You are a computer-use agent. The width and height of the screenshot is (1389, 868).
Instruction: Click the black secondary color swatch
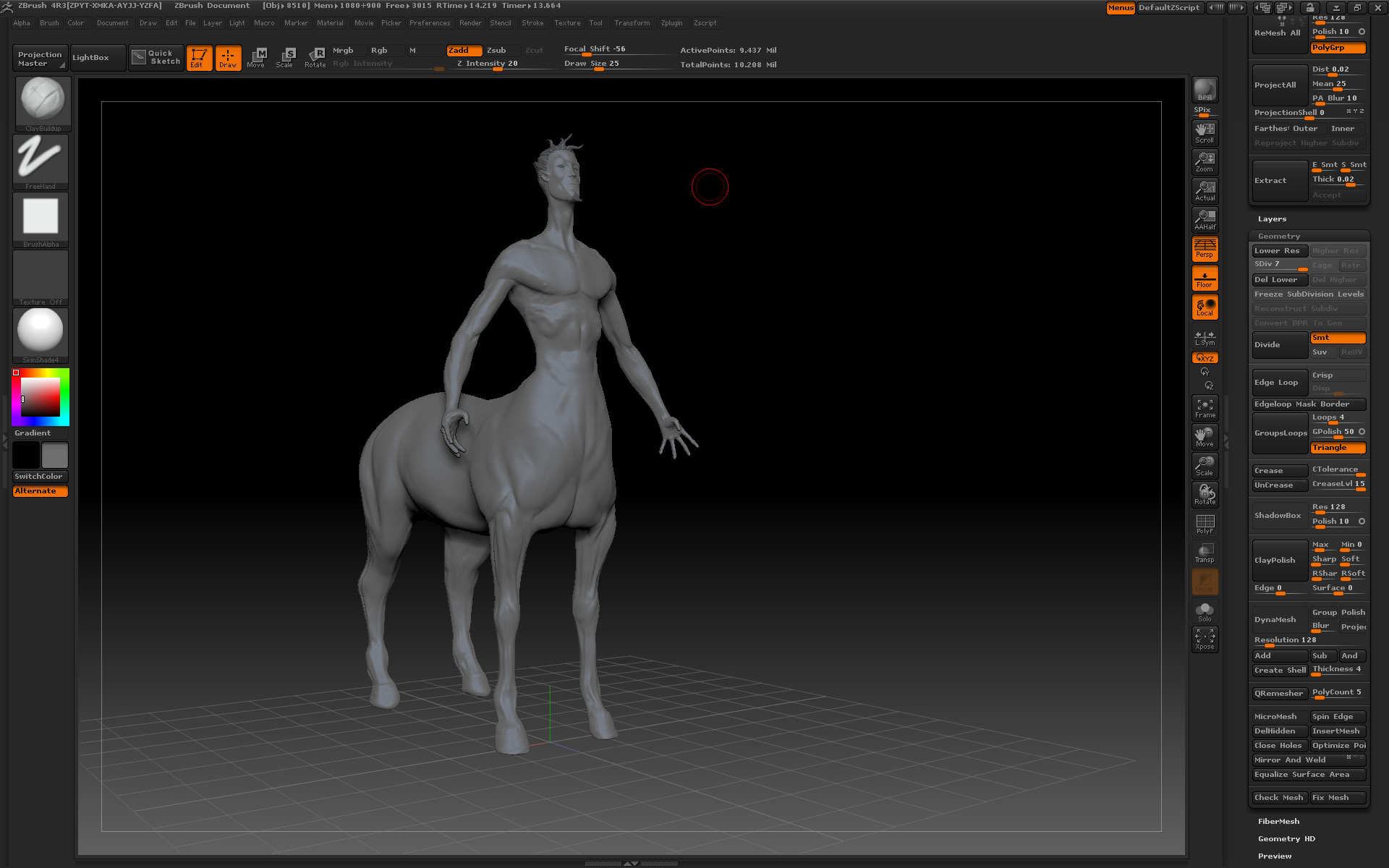click(26, 455)
